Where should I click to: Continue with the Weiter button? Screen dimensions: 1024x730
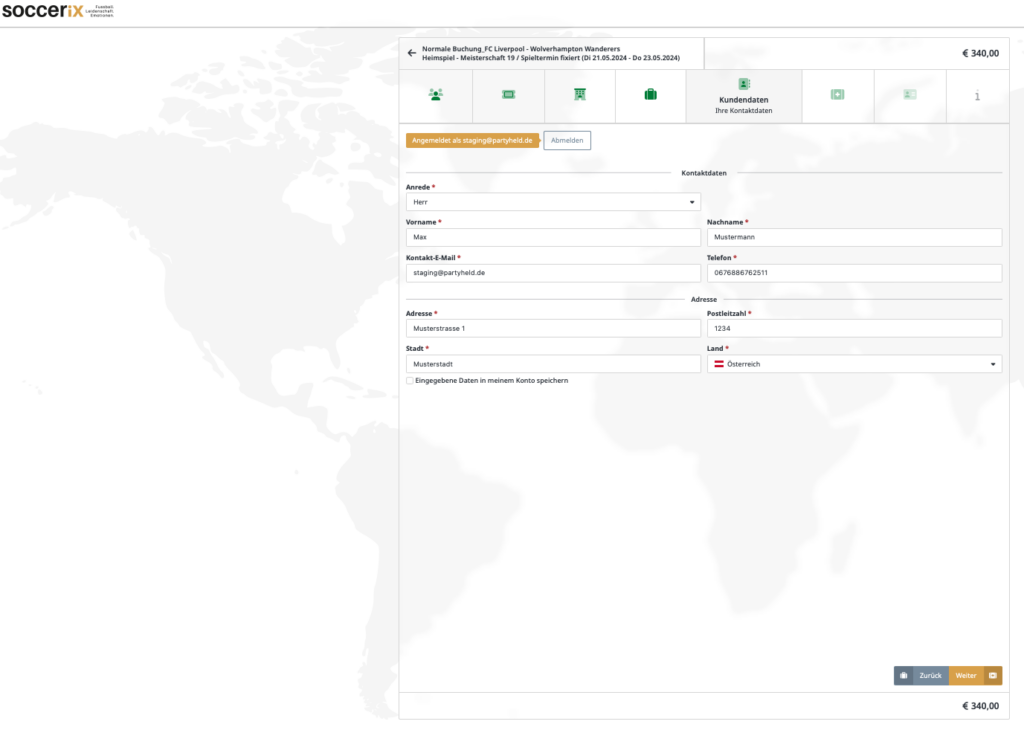click(x=976, y=676)
